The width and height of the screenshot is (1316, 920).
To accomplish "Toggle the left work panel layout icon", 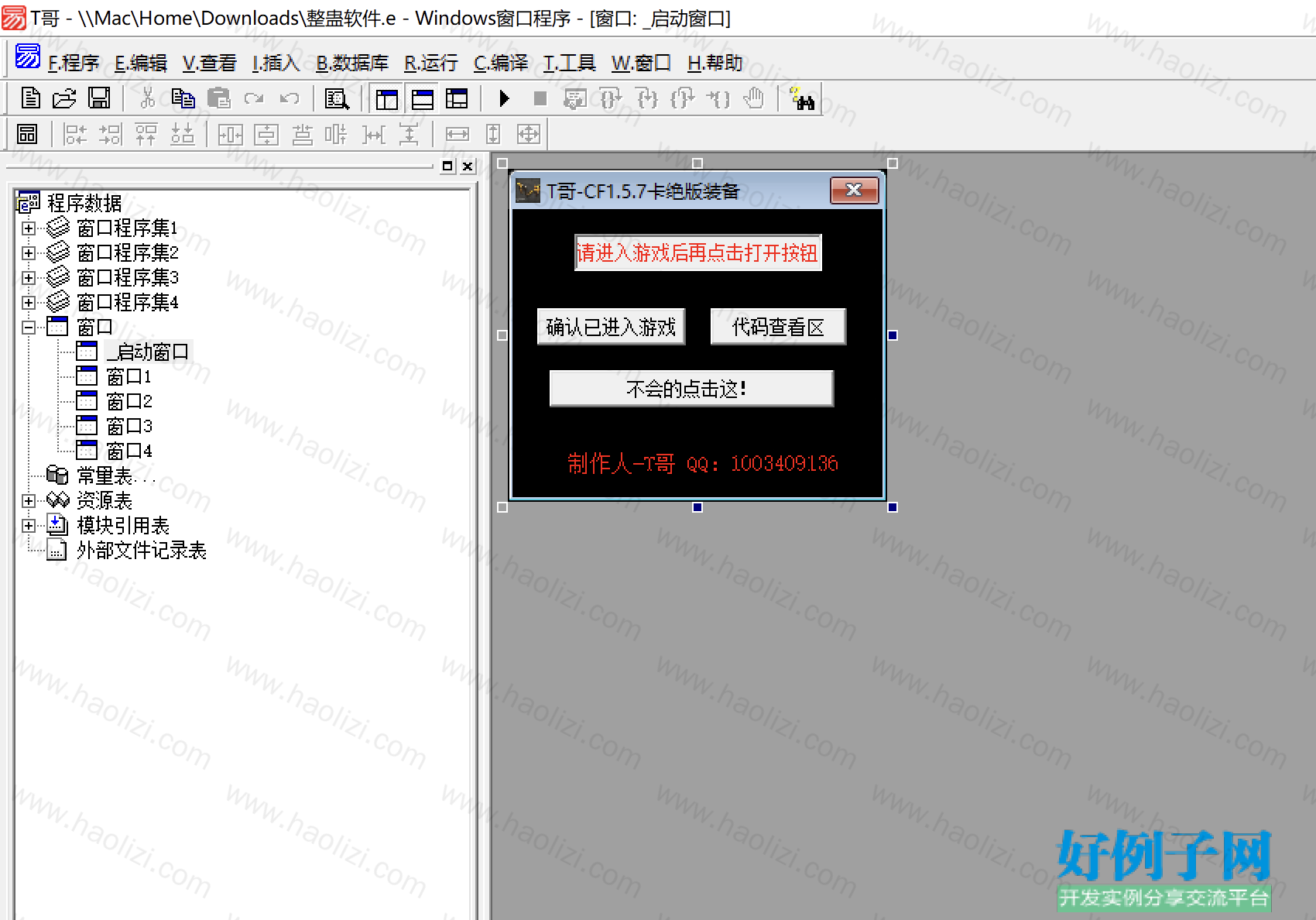I will 386,98.
